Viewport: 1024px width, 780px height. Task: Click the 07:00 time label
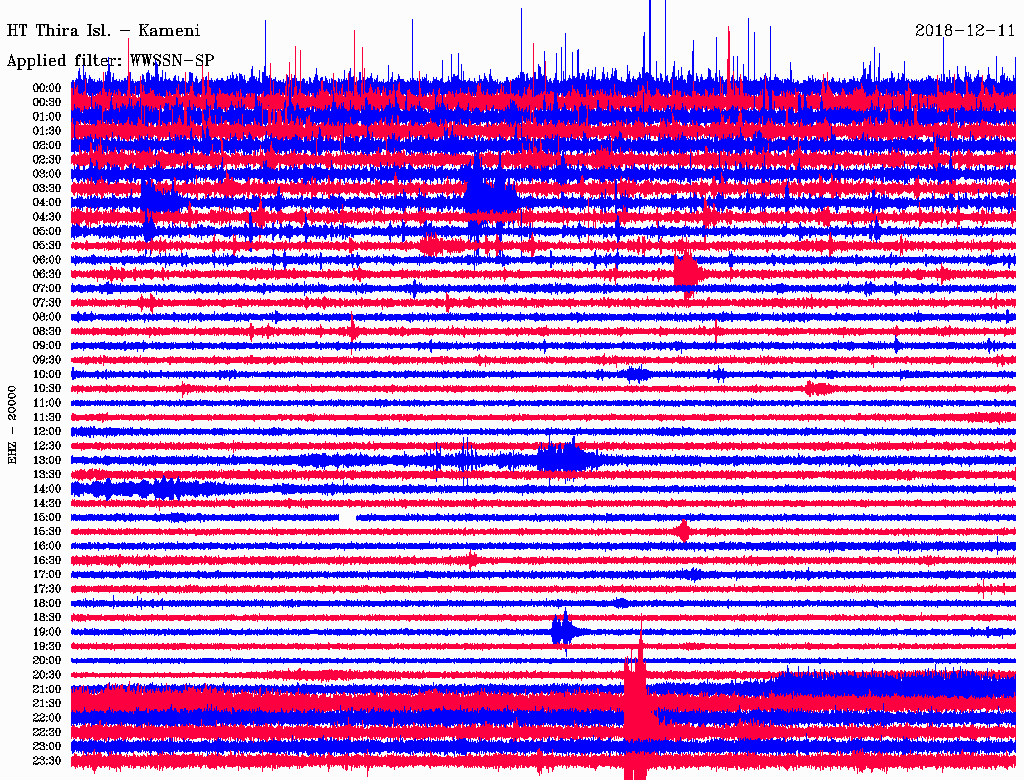(47, 288)
